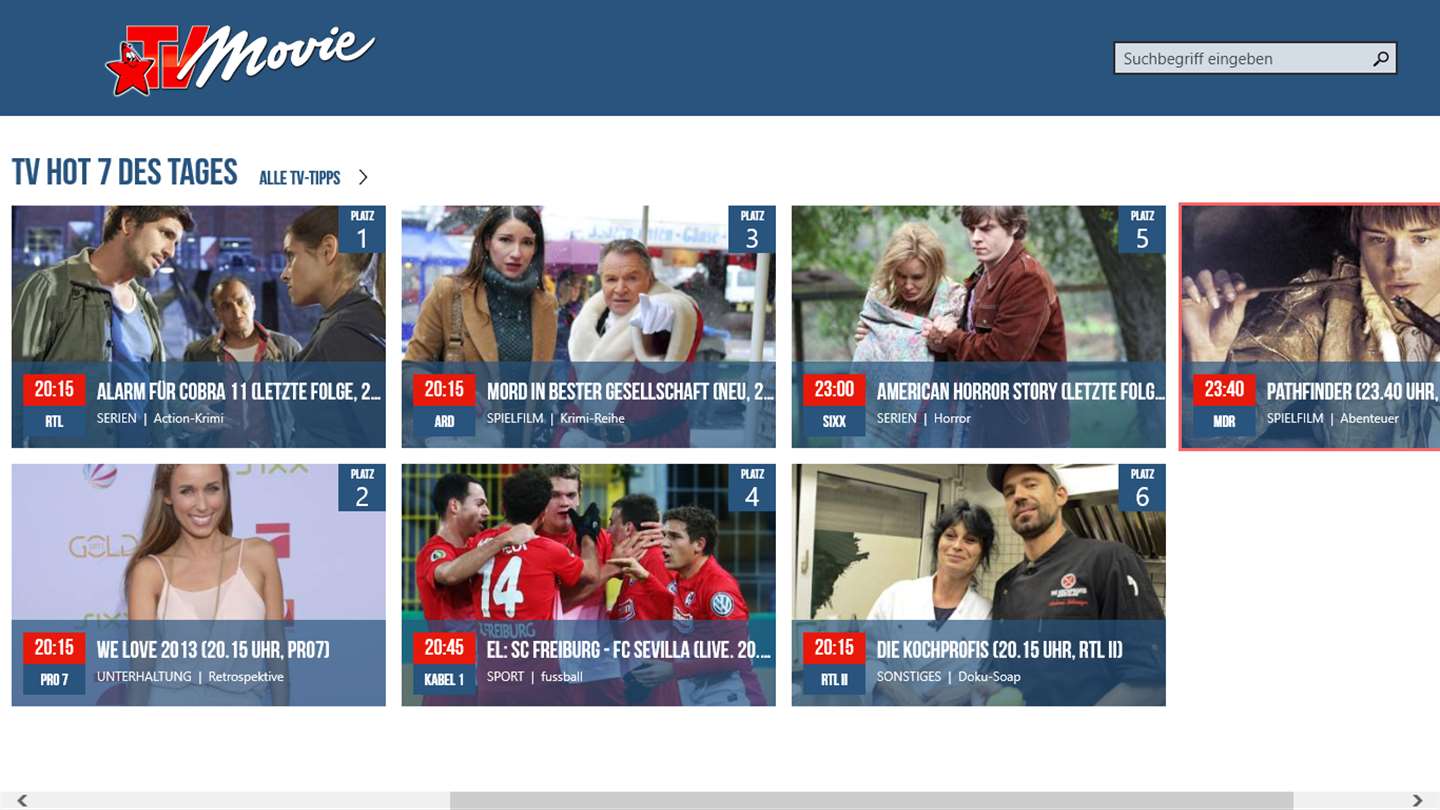Click the Kabel 1 channel label
This screenshot has width=1440, height=810.
click(444, 679)
